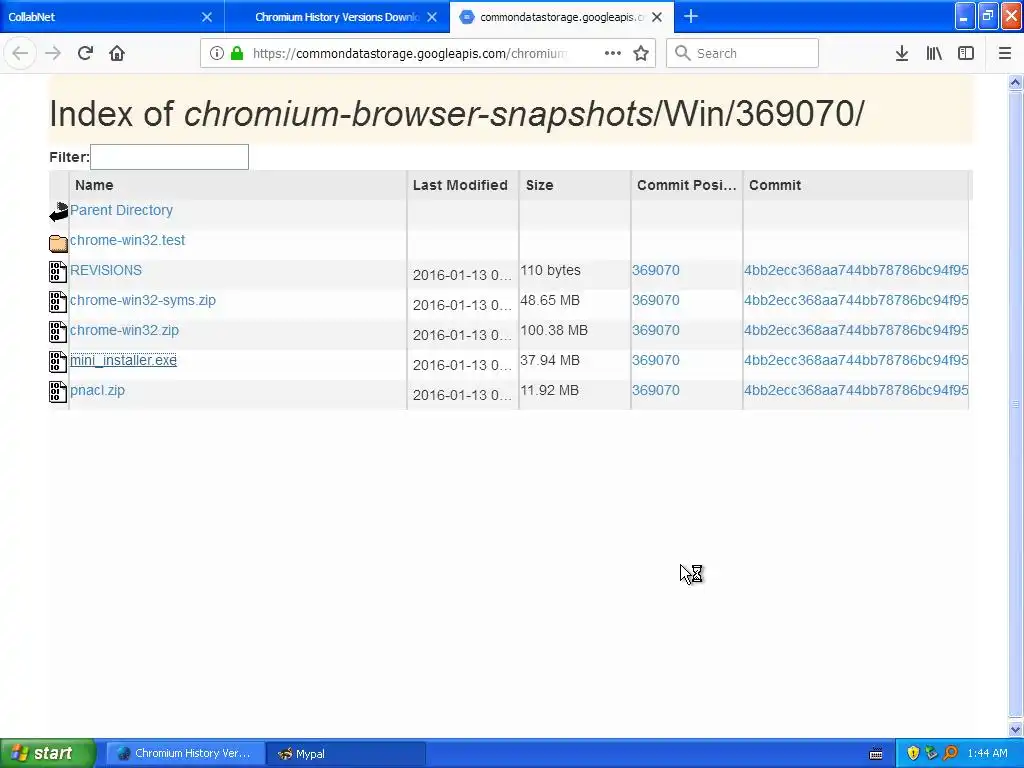The image size is (1024, 768).
Task: Toggle the sidebar view icon
Action: 966,53
